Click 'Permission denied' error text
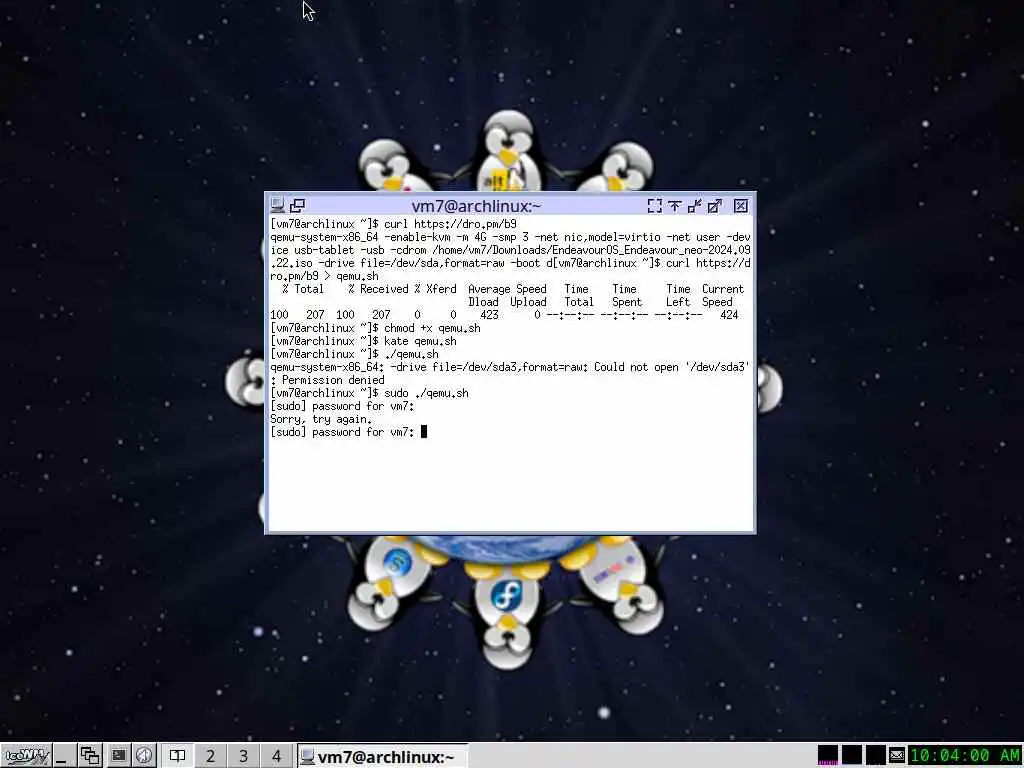The image size is (1024, 768). tap(333, 380)
